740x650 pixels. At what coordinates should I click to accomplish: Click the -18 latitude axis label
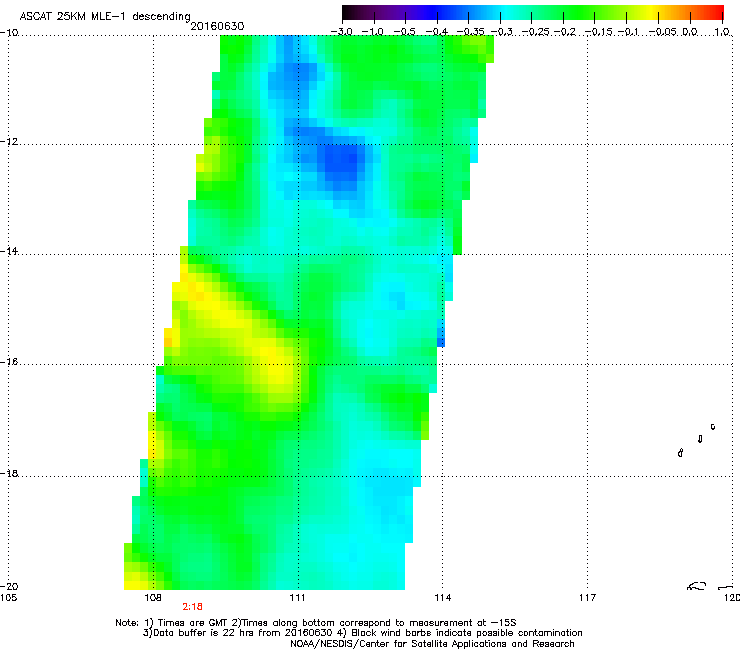click(9, 473)
